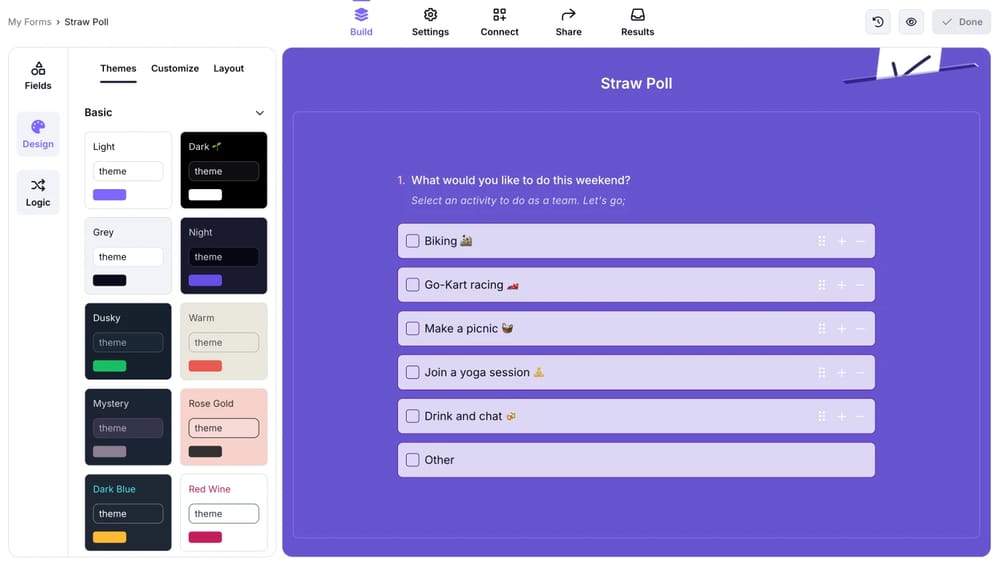
Task: Open the Share icon
Action: coord(568,15)
